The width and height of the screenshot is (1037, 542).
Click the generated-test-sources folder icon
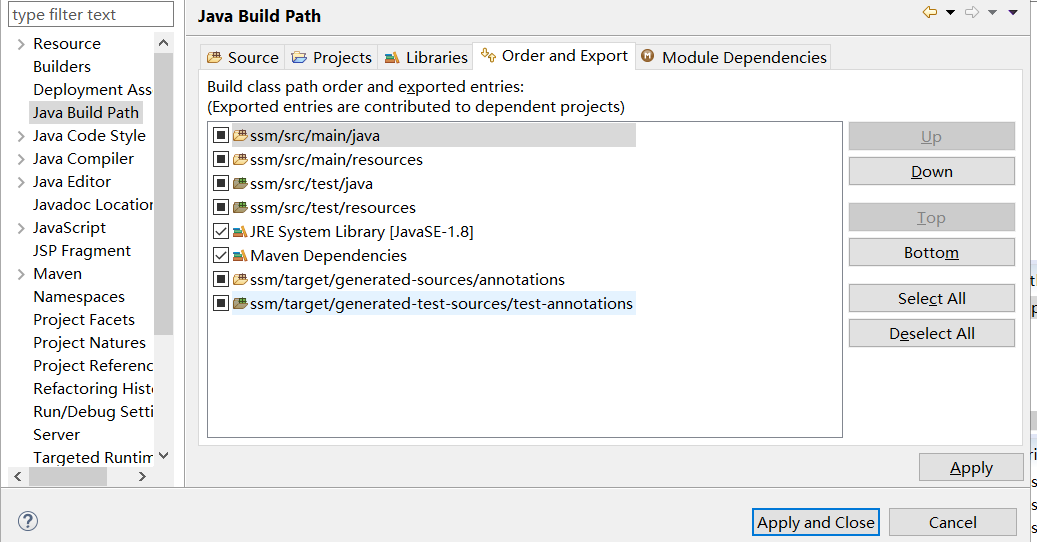(x=240, y=303)
